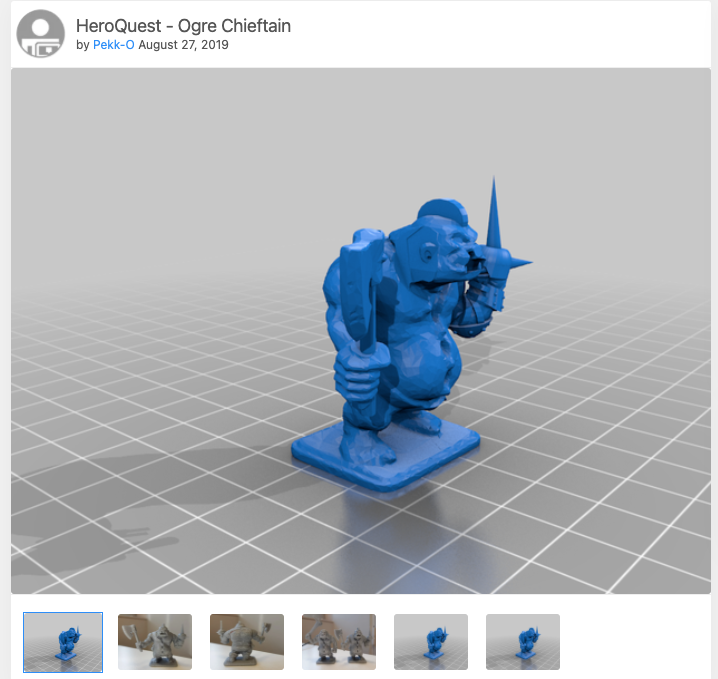This screenshot has width=718, height=679.
Task: Select the two printed ogres thumbnail
Action: (339, 642)
